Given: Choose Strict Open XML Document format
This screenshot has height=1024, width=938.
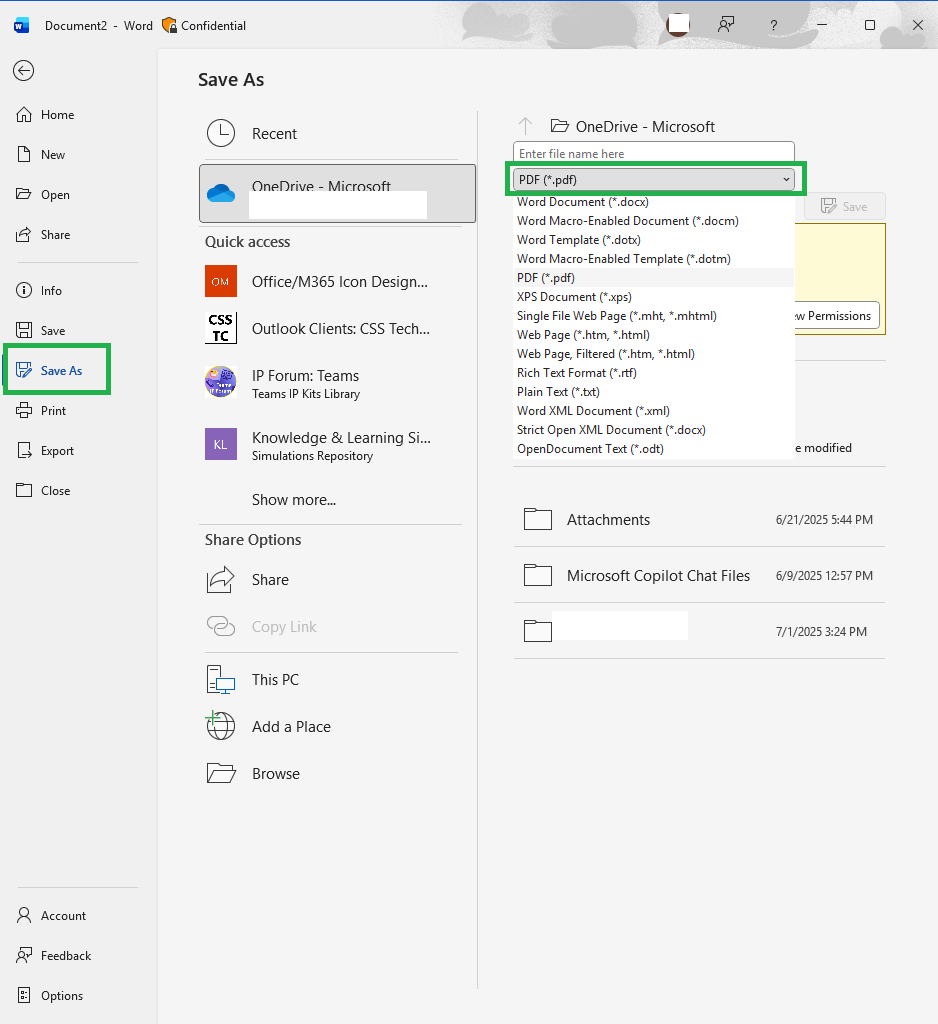Looking at the screenshot, I should [x=653, y=429].
